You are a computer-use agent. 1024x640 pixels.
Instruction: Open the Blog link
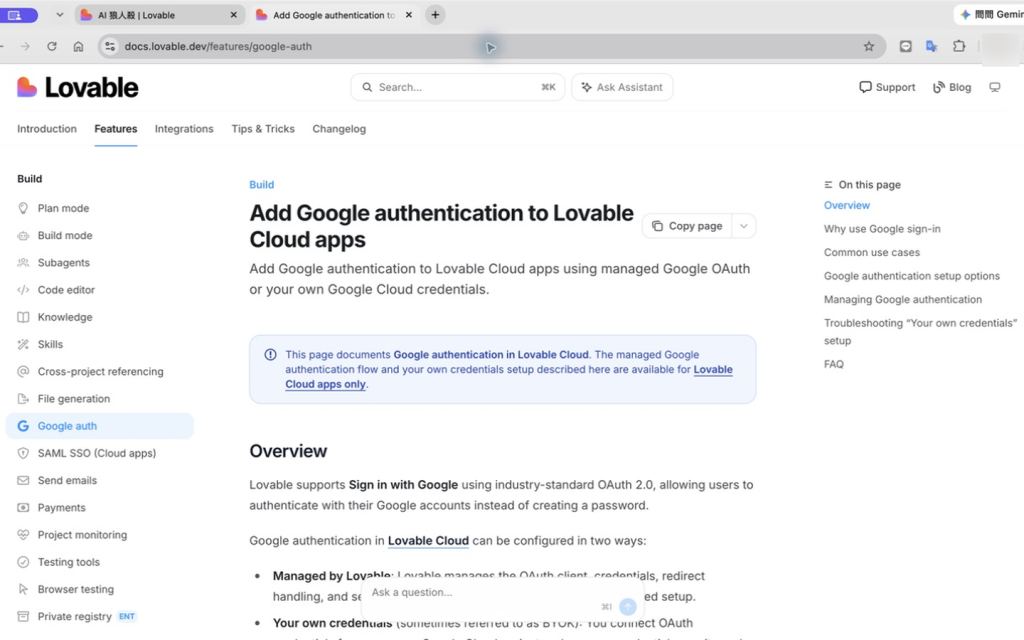952,87
